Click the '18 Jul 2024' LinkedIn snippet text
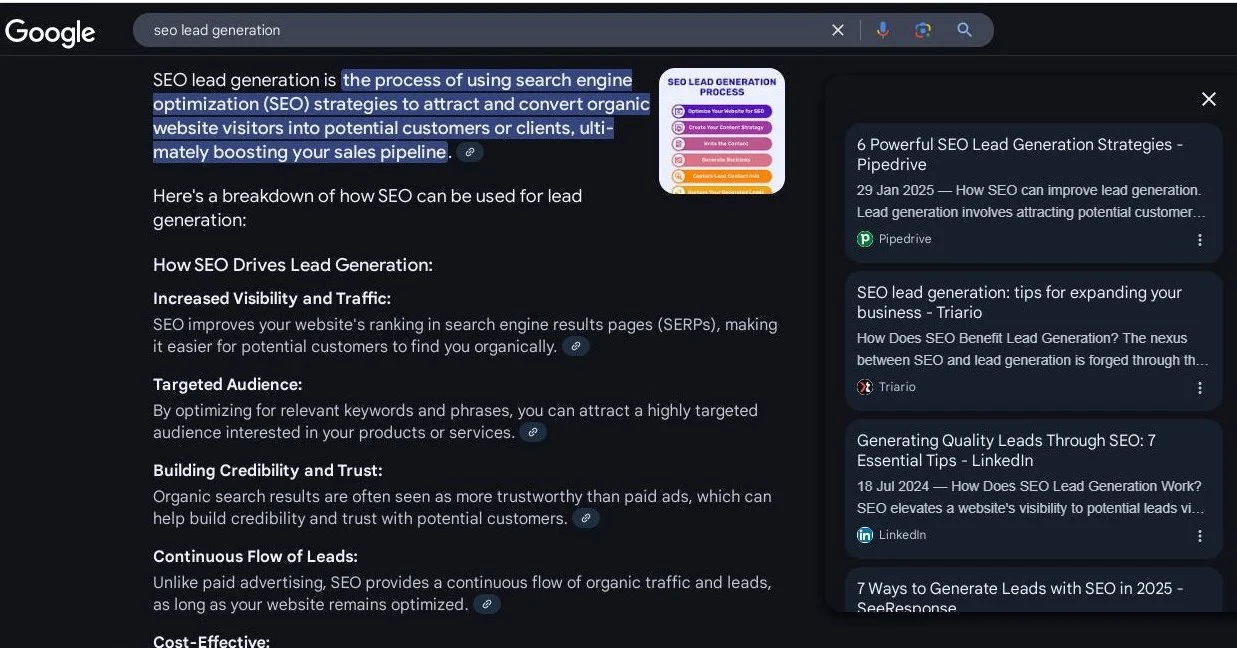Screen dimensions: 1237x648 tap(1031, 497)
